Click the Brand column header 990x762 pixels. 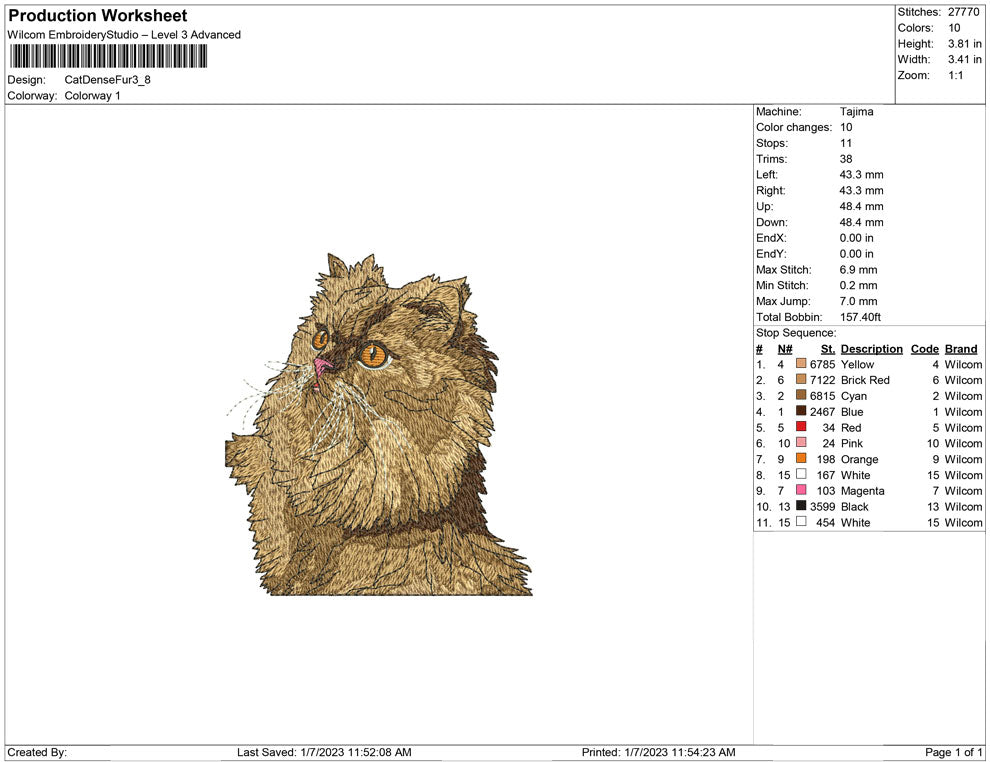(961, 348)
